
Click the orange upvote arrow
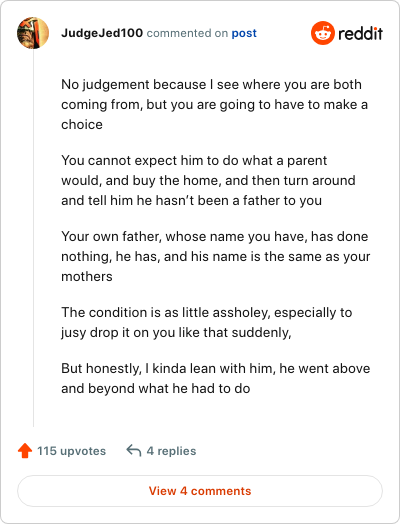point(25,450)
